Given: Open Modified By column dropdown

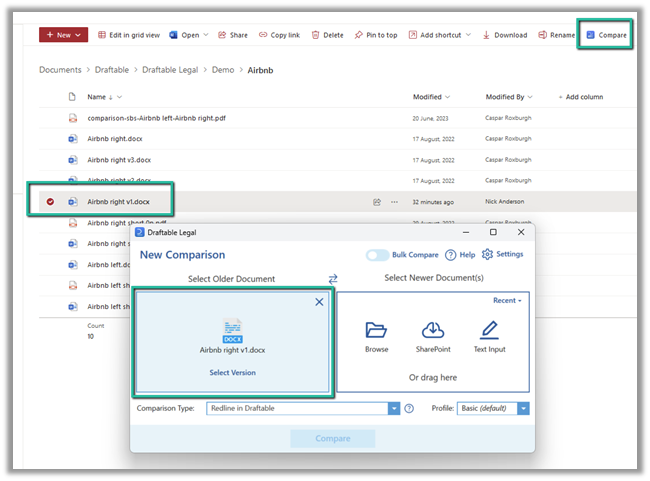Looking at the screenshot, I should pos(509,97).
